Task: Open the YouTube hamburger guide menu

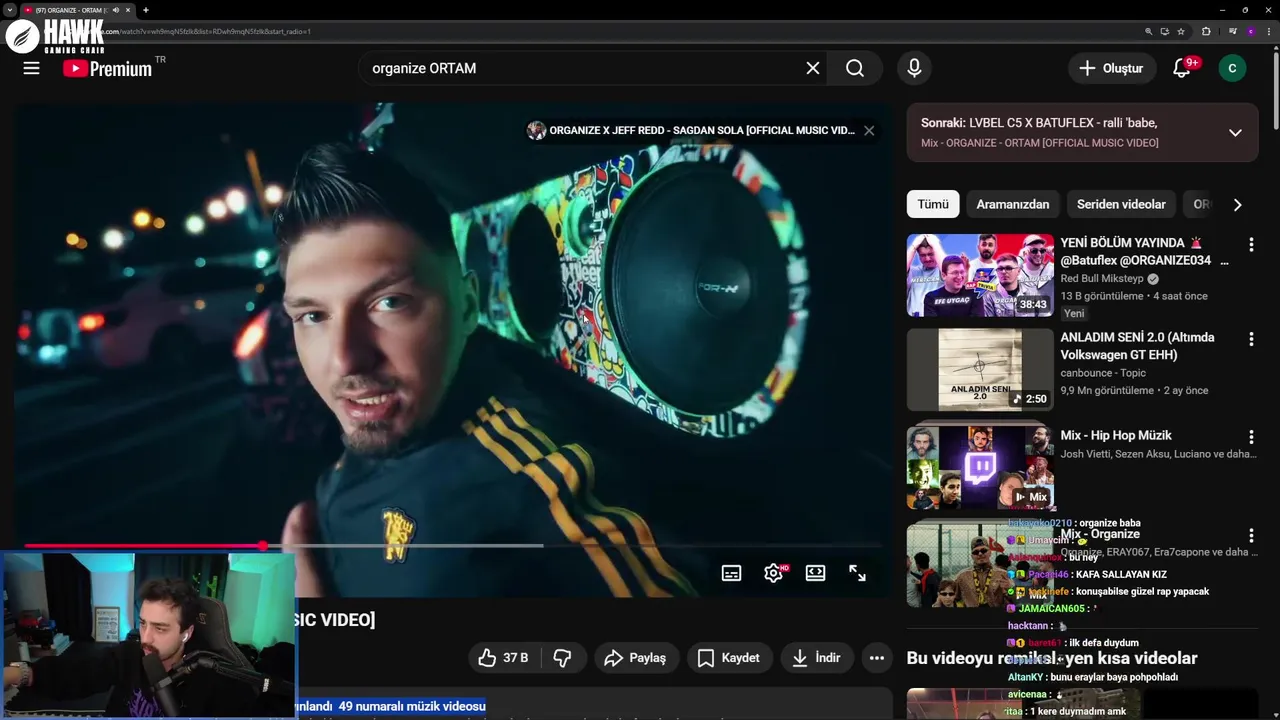Action: (31, 68)
